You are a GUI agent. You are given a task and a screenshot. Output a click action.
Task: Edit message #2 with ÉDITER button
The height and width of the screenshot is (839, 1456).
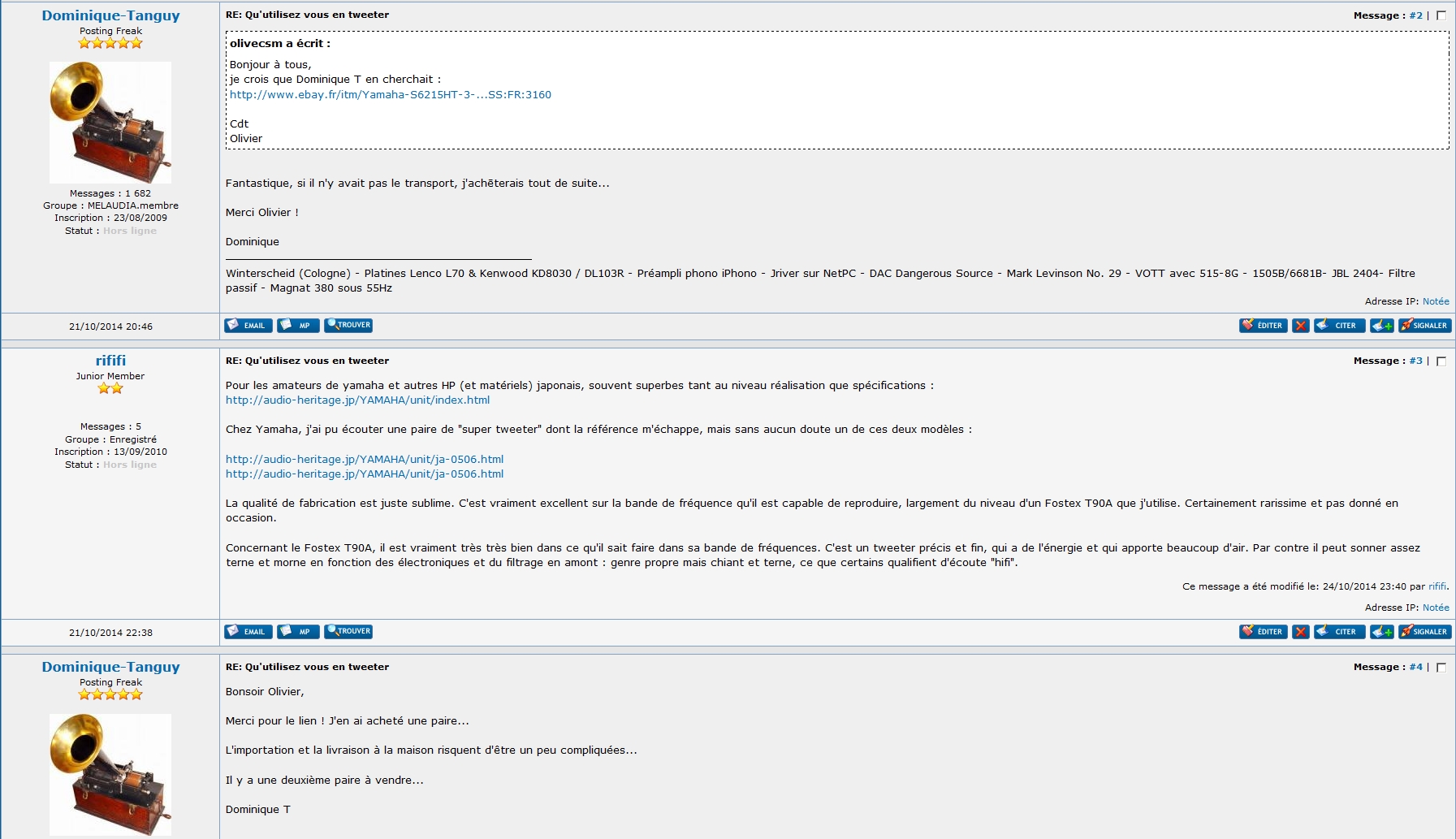pyautogui.click(x=1263, y=326)
